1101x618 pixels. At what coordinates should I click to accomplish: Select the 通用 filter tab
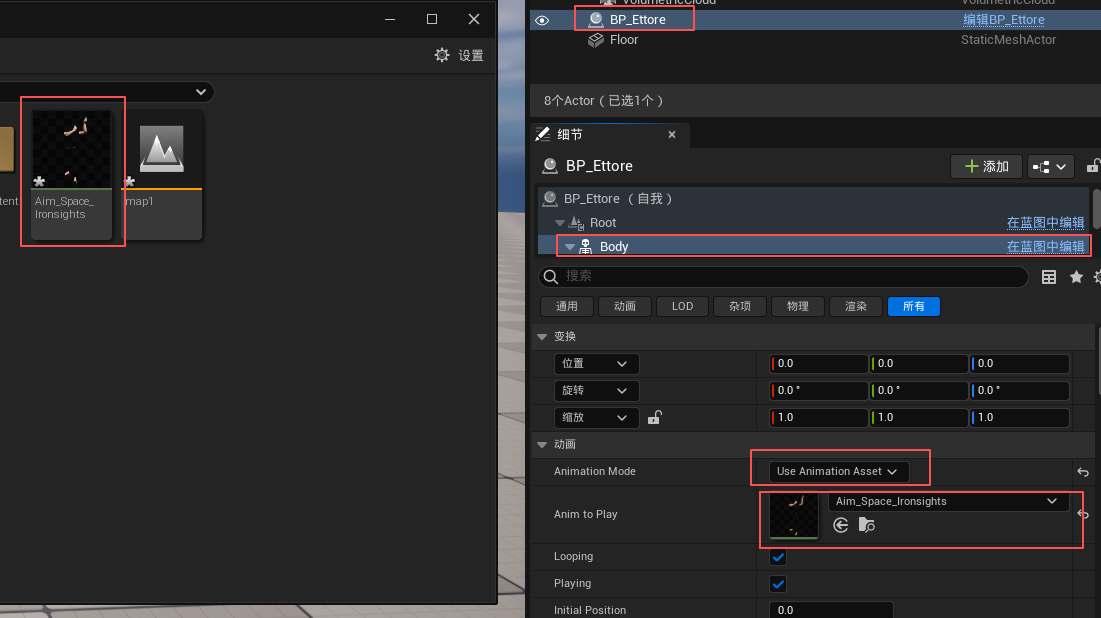[x=567, y=306]
